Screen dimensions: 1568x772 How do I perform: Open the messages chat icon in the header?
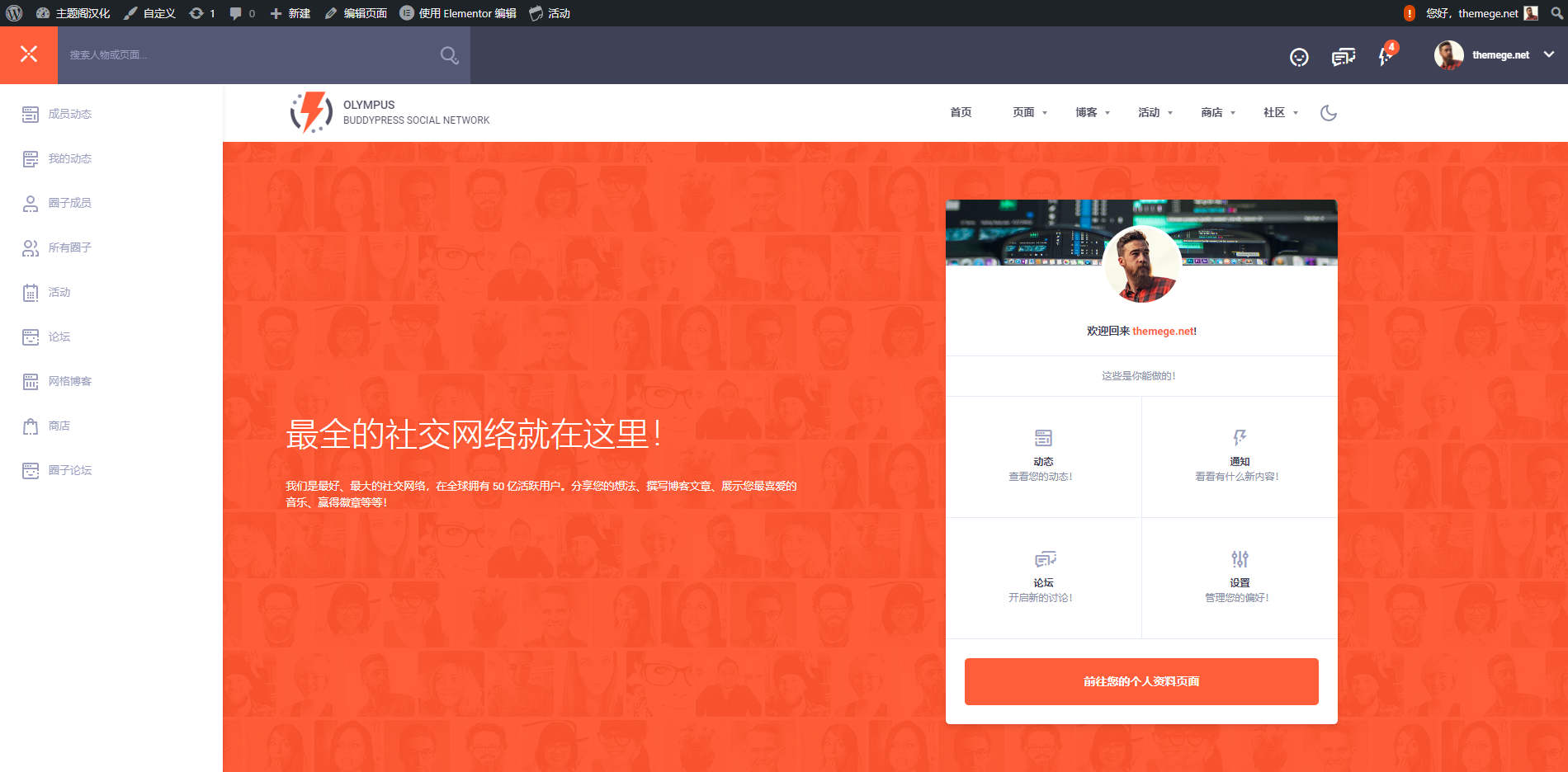tap(1344, 57)
